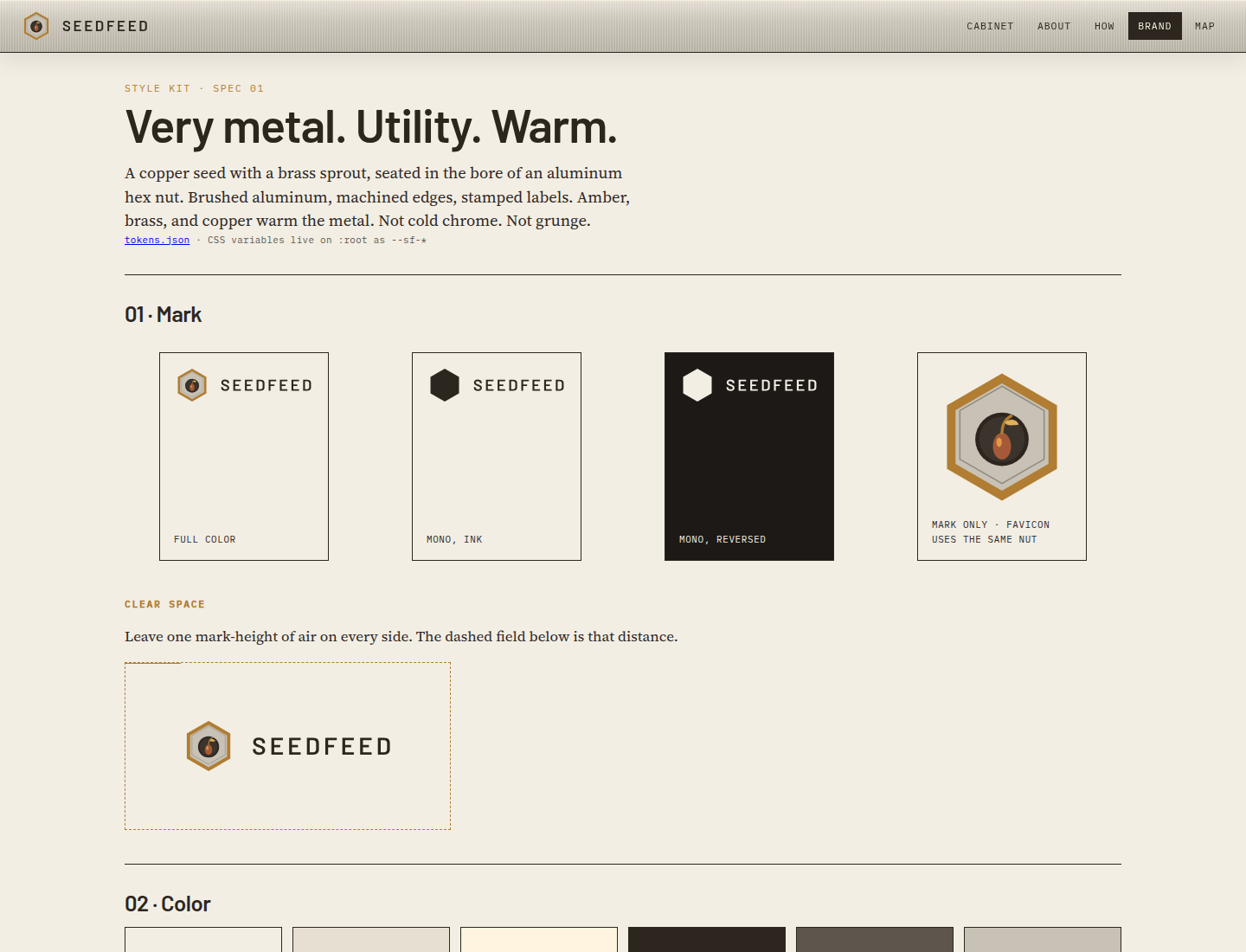Click the black hexagon in Mono, Ink card
The height and width of the screenshot is (952, 1246).
[445, 385]
